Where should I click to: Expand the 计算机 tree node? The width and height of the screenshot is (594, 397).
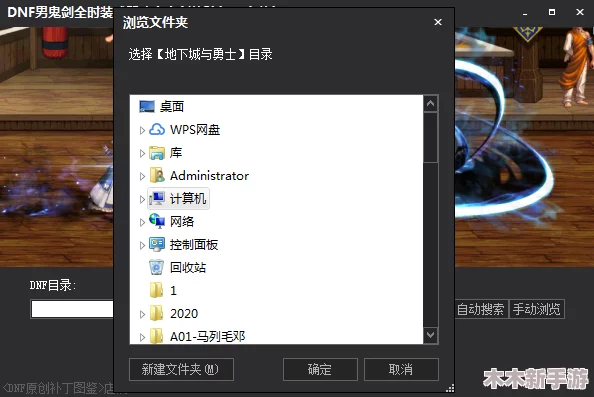[142, 199]
